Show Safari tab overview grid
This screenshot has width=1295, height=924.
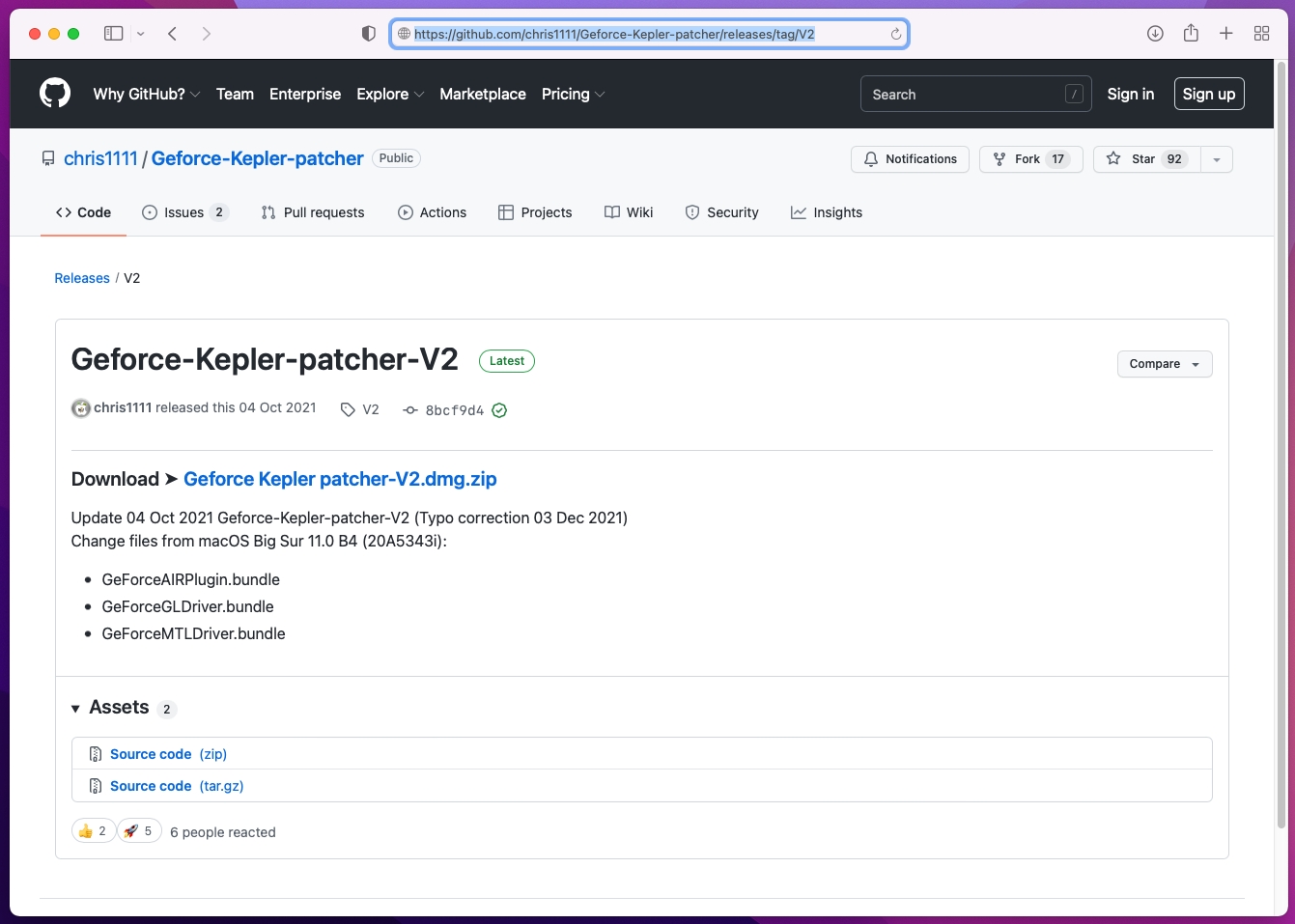pos(1261,34)
